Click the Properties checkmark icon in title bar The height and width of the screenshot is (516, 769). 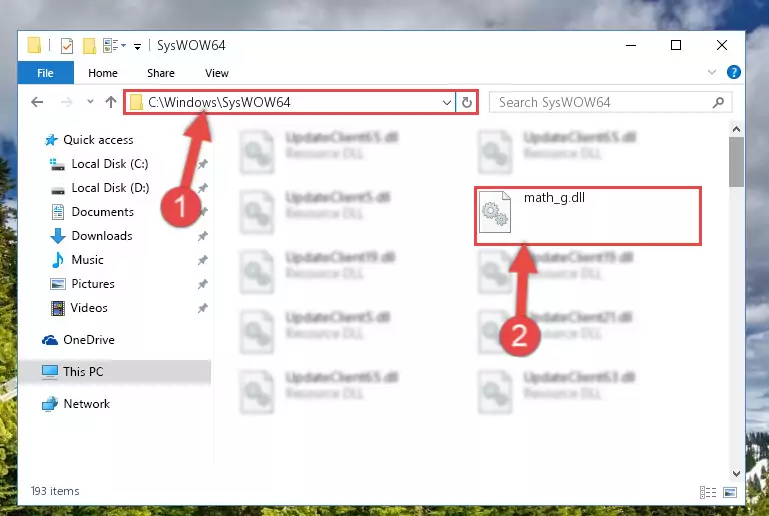click(x=67, y=46)
